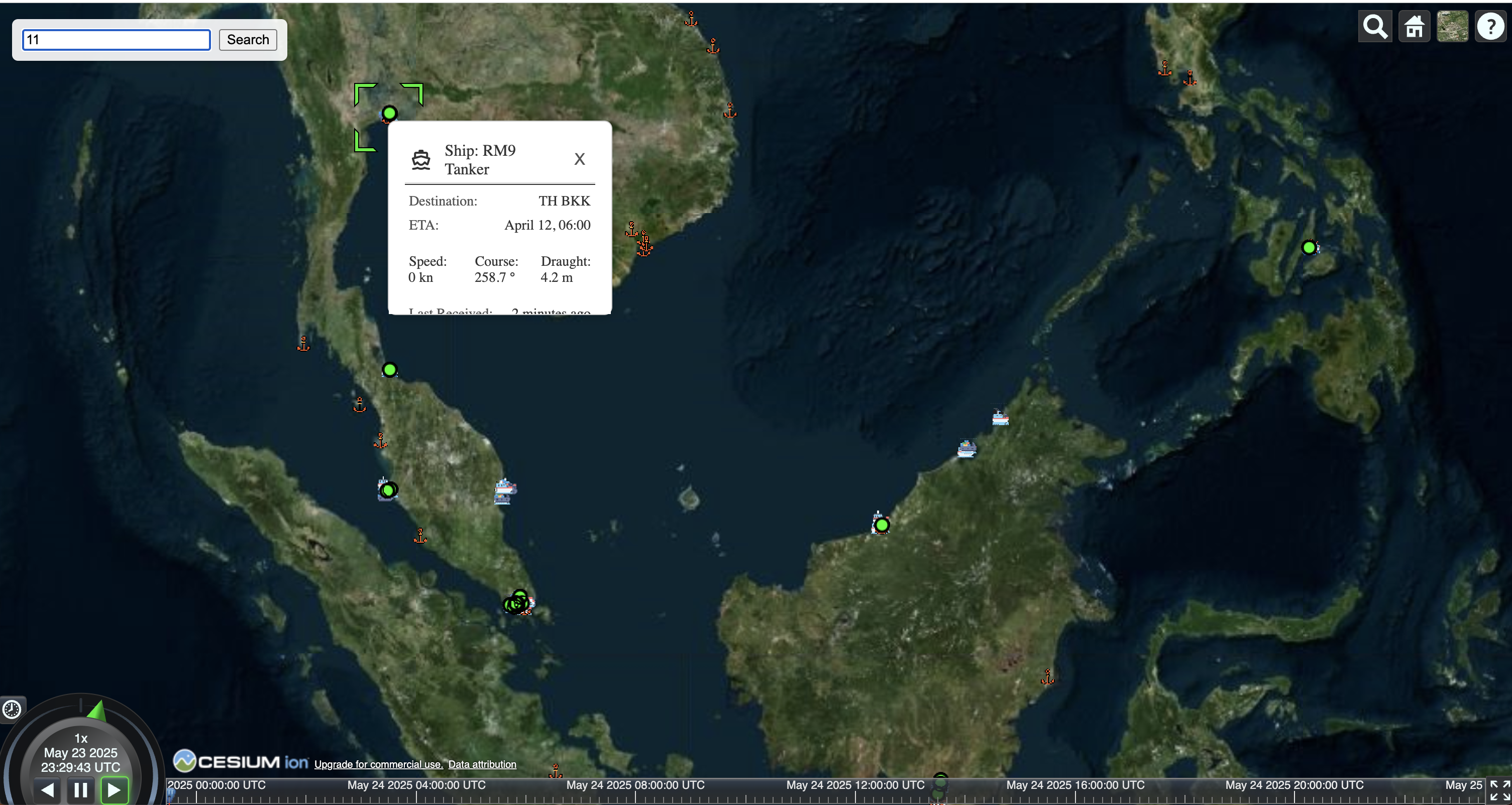Focus the ship search input field
This screenshot has height=805, width=1512.
coord(116,39)
